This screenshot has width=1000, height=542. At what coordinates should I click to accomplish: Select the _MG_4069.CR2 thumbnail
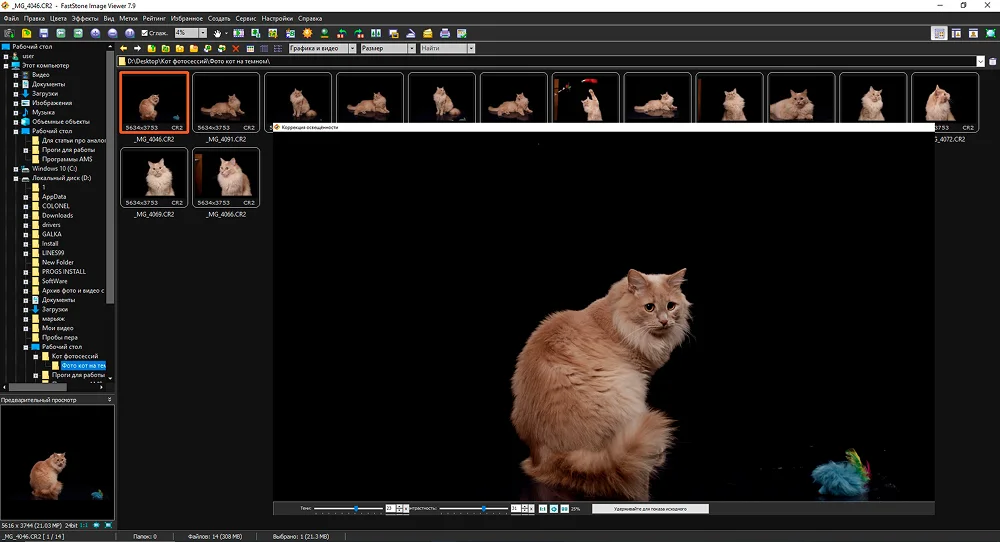(154, 178)
